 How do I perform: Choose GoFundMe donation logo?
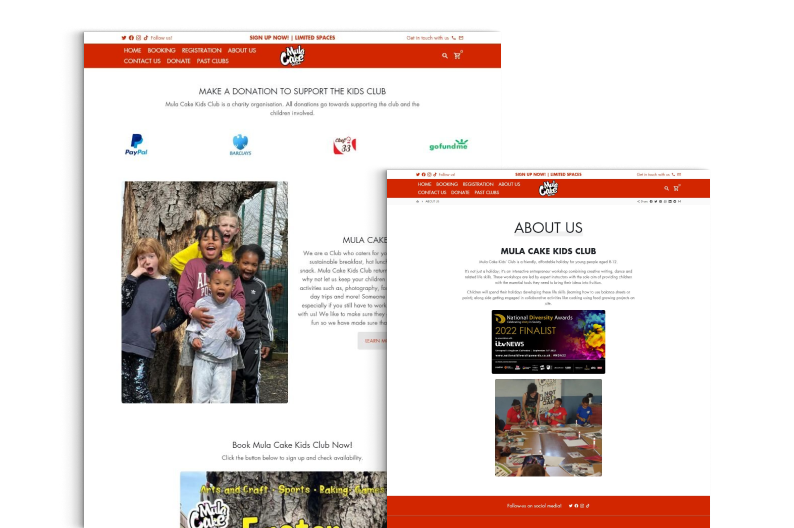pos(449,145)
